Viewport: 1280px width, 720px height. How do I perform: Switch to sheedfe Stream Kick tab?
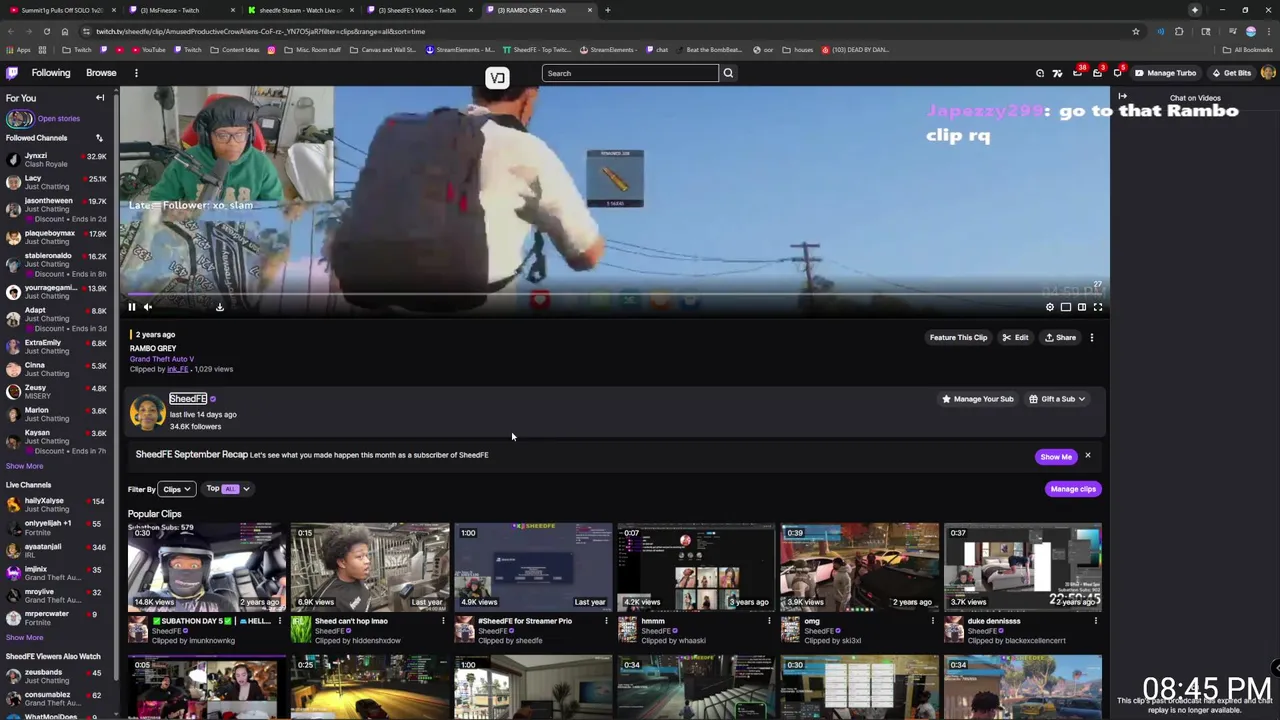click(x=300, y=10)
